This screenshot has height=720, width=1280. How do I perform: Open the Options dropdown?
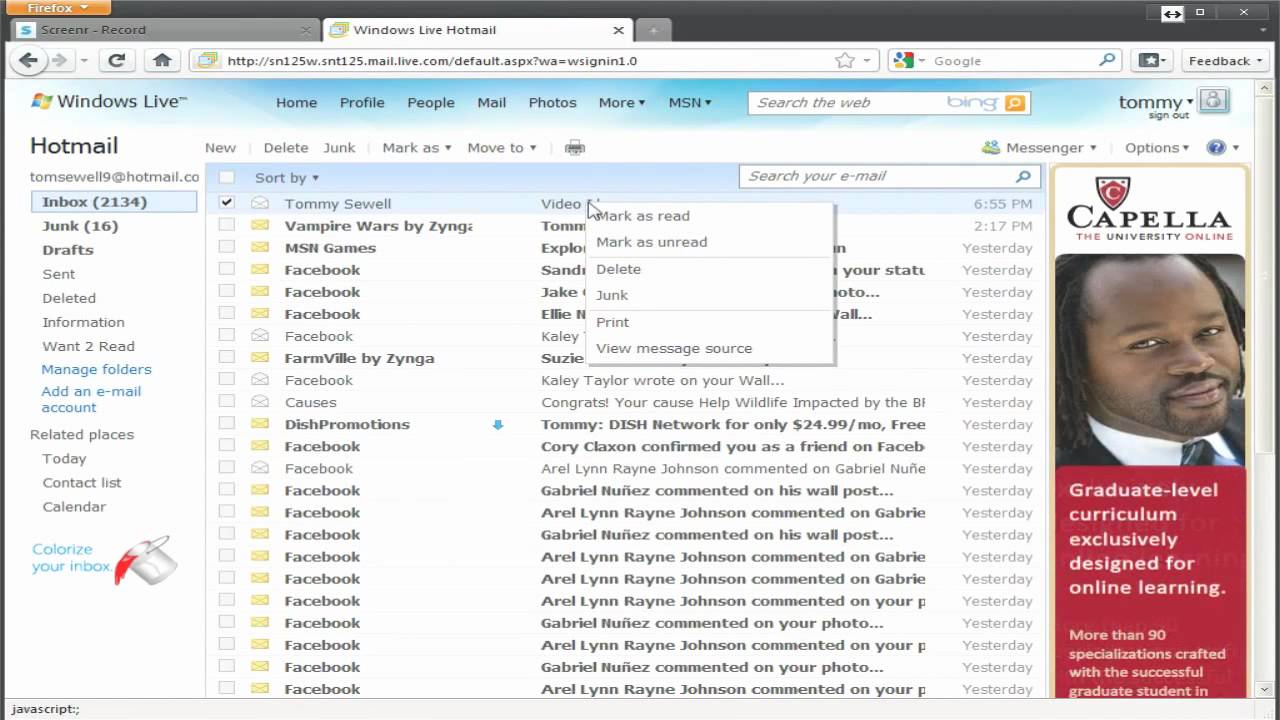[1157, 147]
